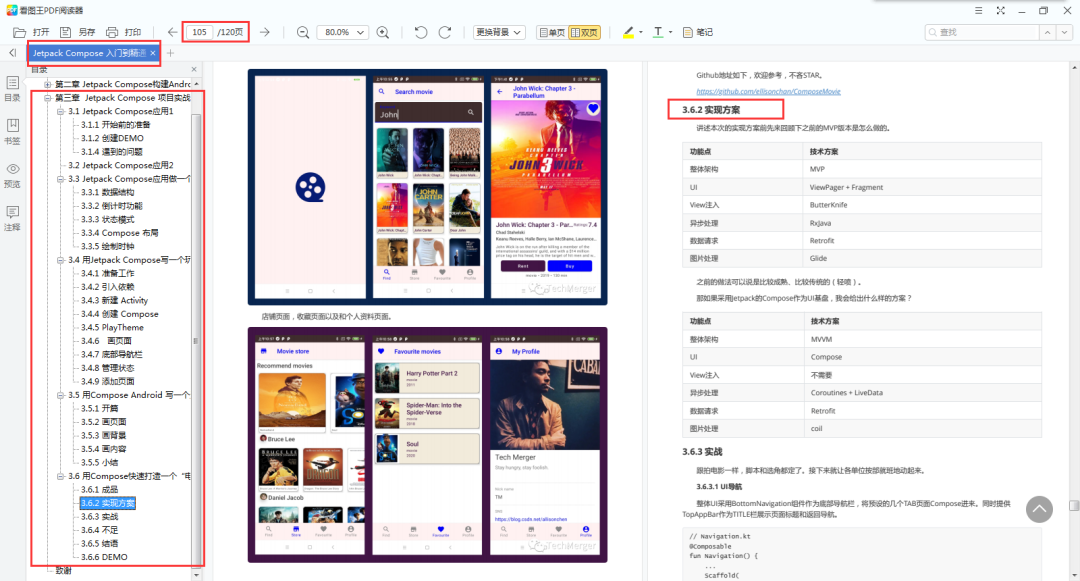Toggle fullscreen mode icon
The width and height of the screenshot is (1080, 581).
[x=1000, y=10]
